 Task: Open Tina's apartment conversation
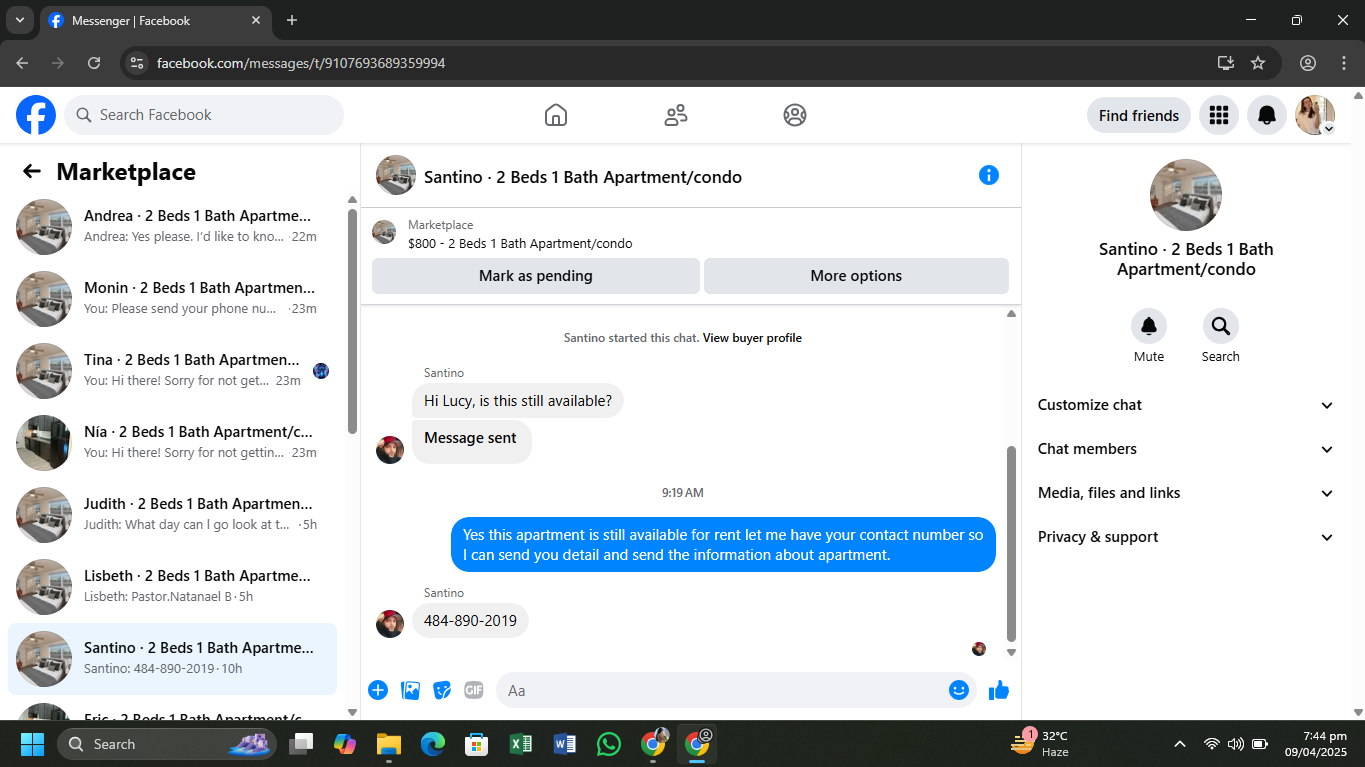coord(172,371)
